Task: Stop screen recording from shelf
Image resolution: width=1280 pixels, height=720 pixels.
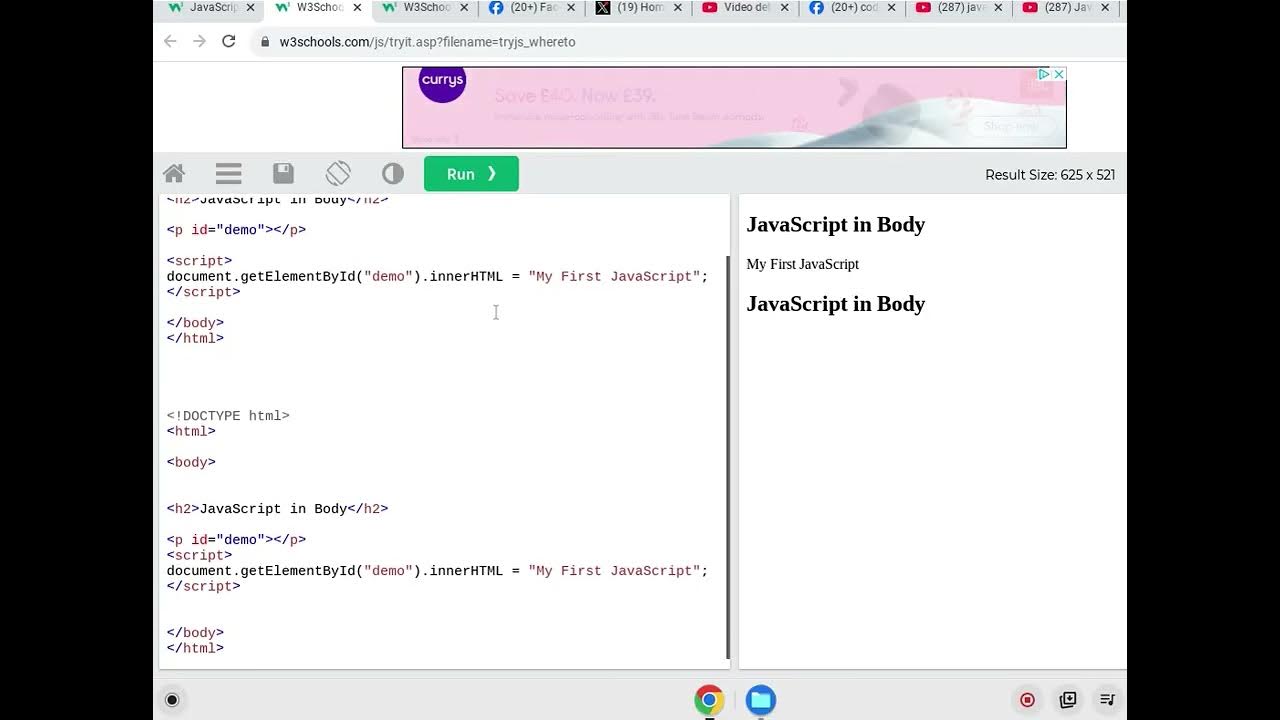Action: (x=1027, y=700)
